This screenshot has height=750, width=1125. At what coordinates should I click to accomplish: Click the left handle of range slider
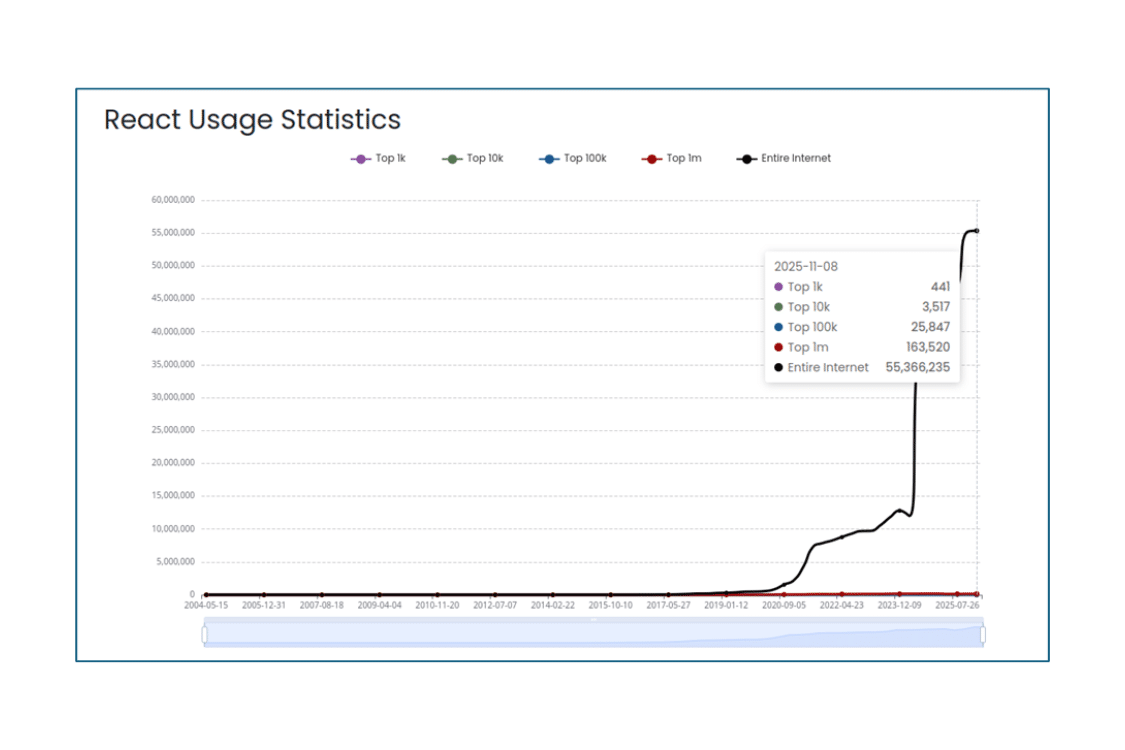click(x=205, y=634)
